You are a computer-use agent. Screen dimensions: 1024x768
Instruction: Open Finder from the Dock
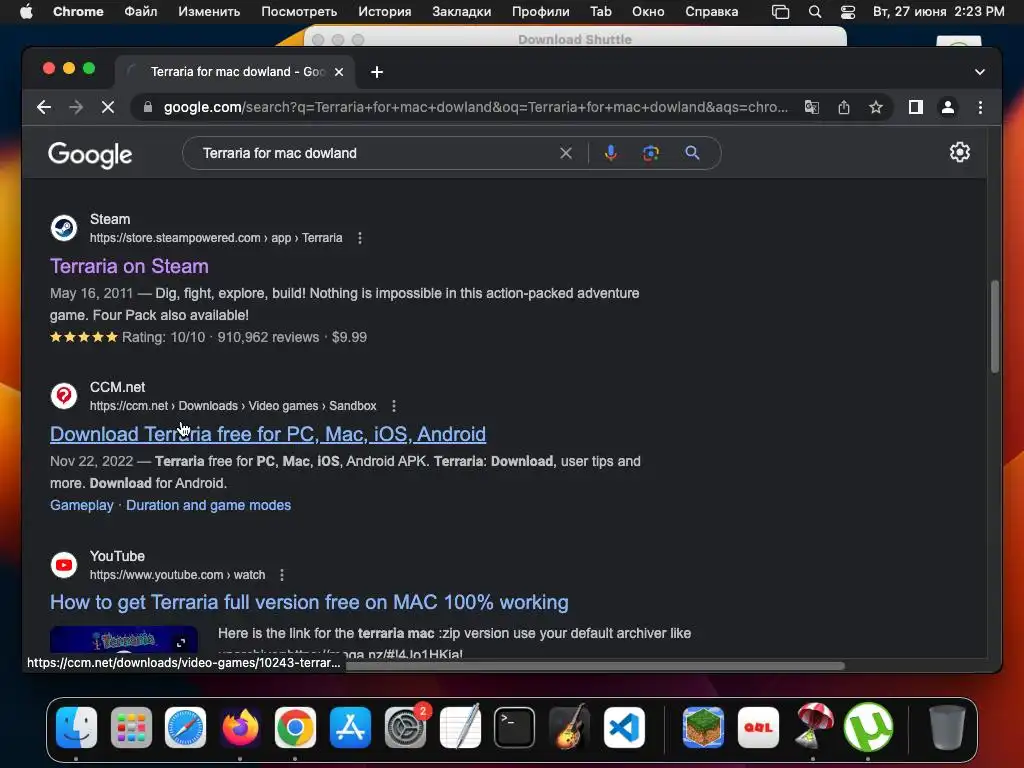(x=76, y=727)
